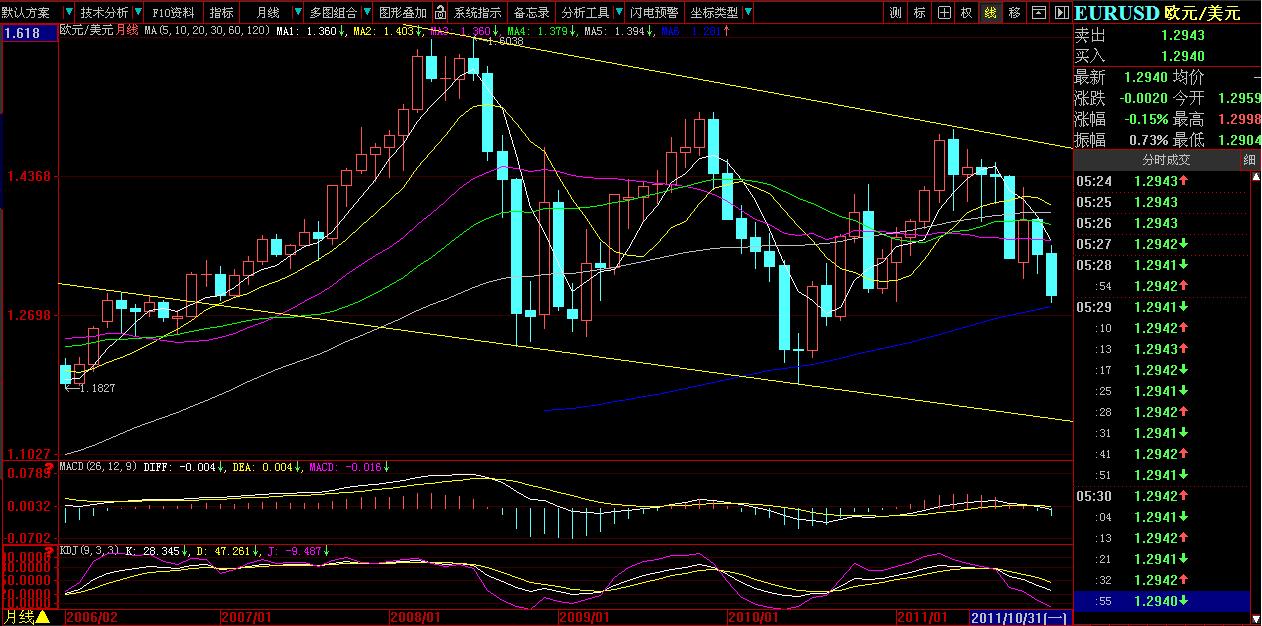Click the 最高 value 1.2998

pyautogui.click(x=1239, y=119)
